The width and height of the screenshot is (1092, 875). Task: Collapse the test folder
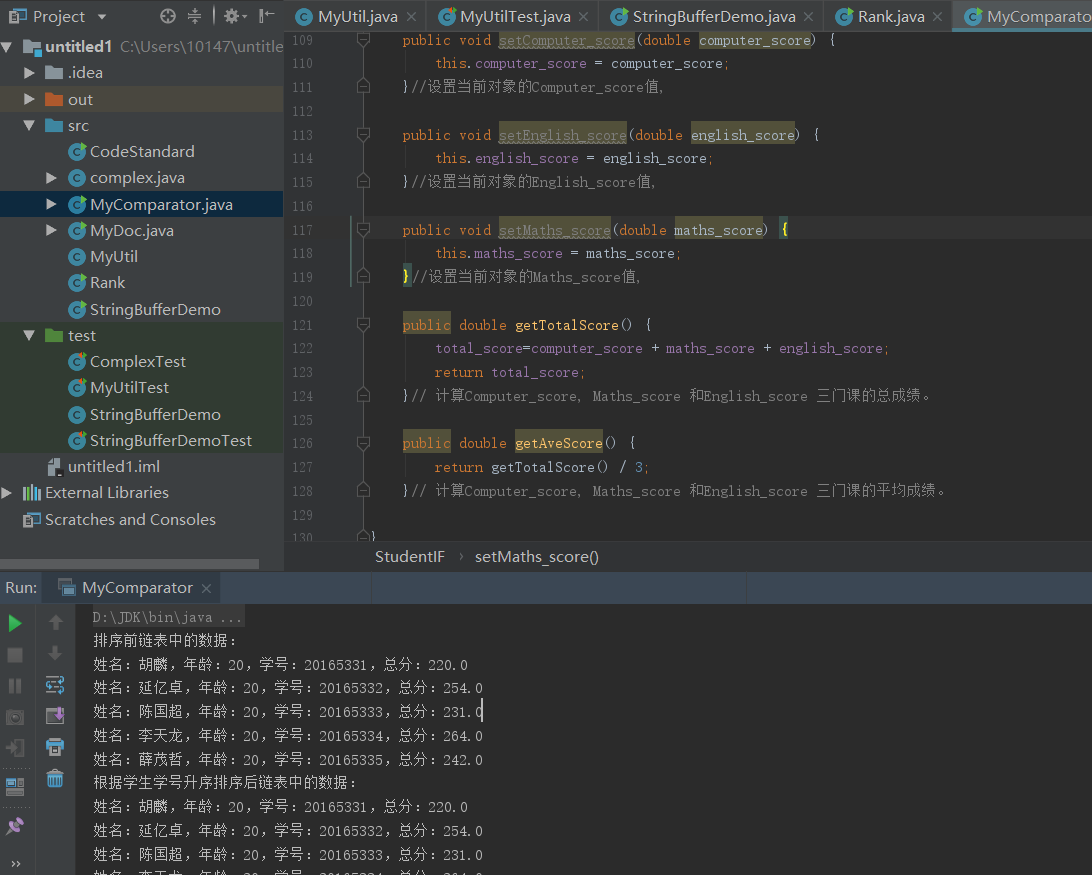(x=29, y=335)
